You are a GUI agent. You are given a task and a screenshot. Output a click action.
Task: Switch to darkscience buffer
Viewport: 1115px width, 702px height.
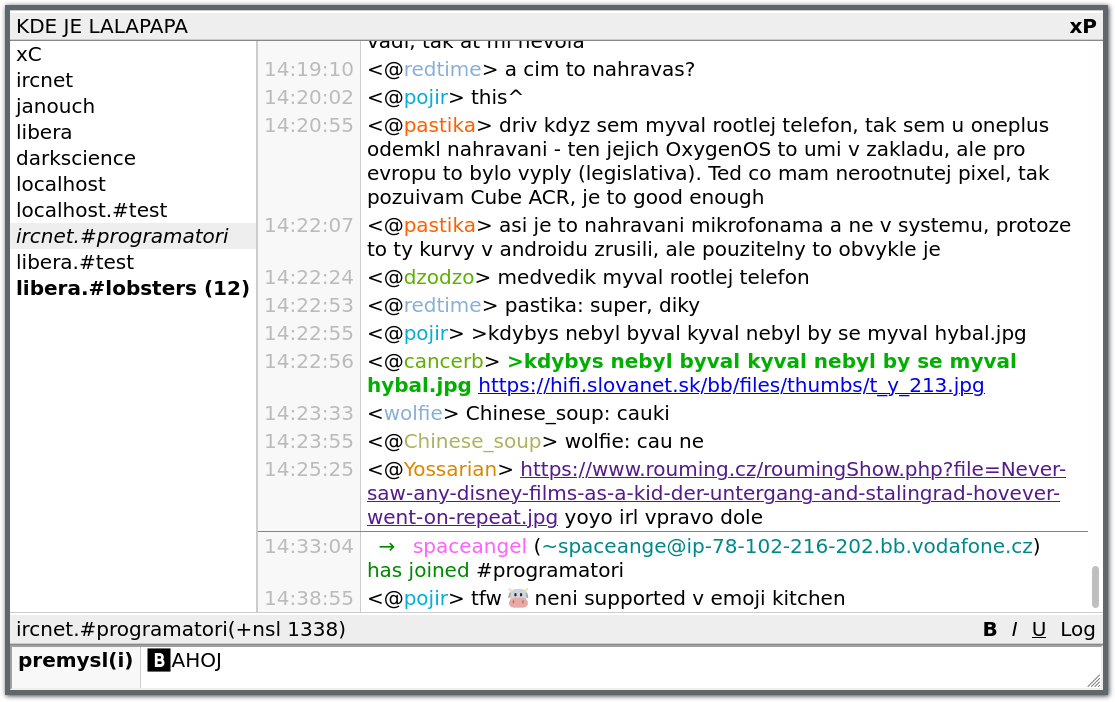click(x=76, y=159)
